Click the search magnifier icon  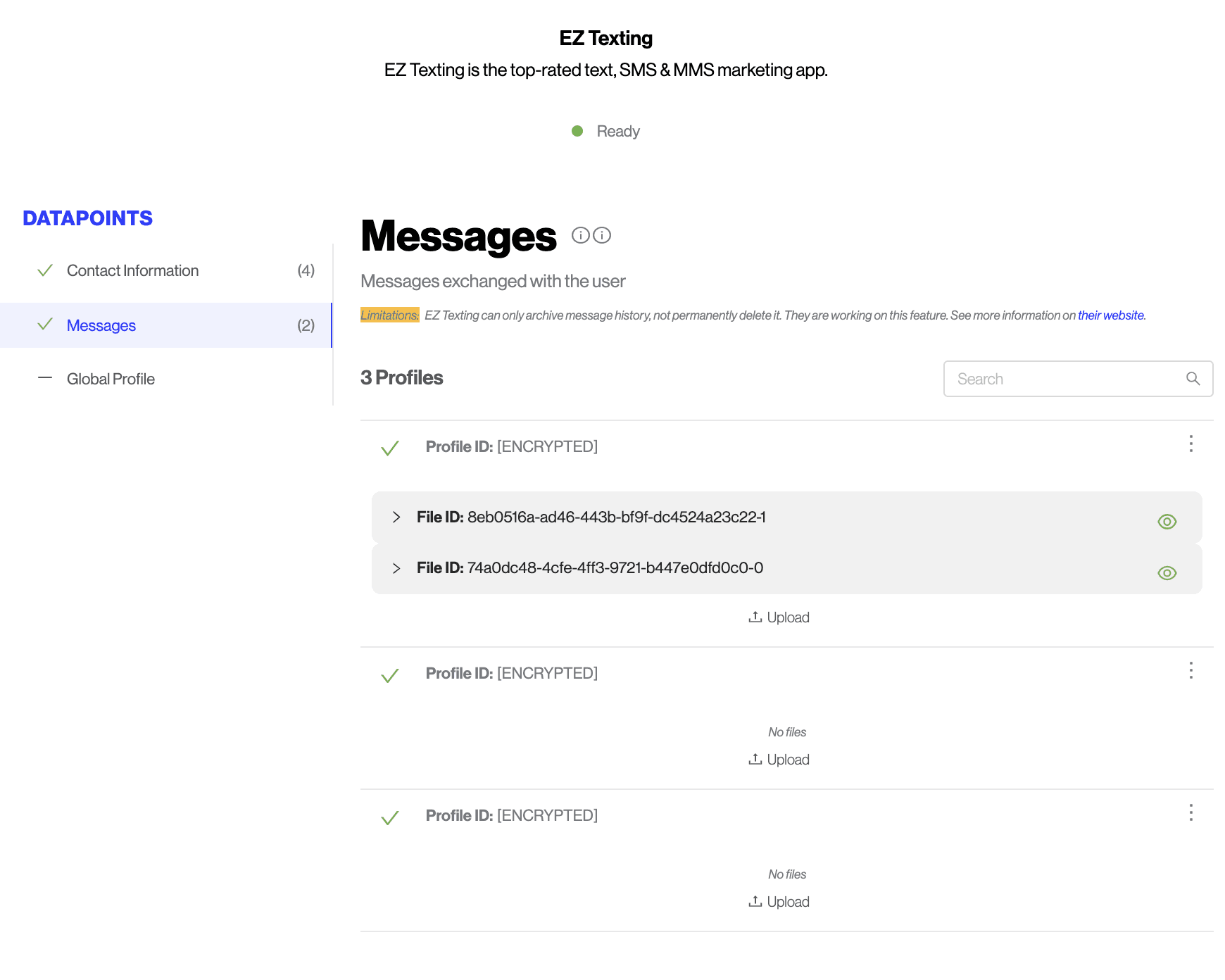1193,379
